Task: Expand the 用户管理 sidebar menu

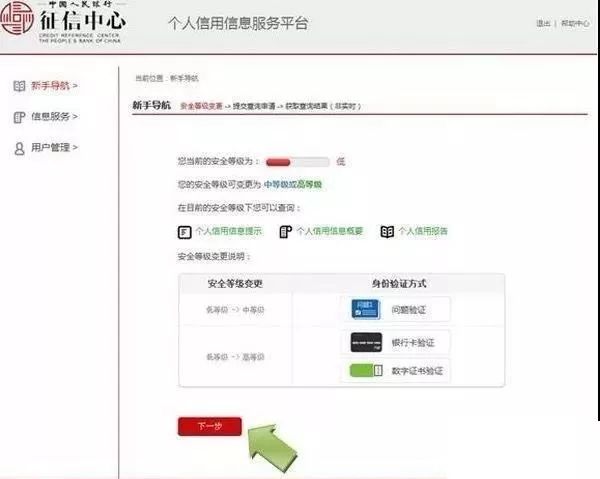Action: click(54, 148)
